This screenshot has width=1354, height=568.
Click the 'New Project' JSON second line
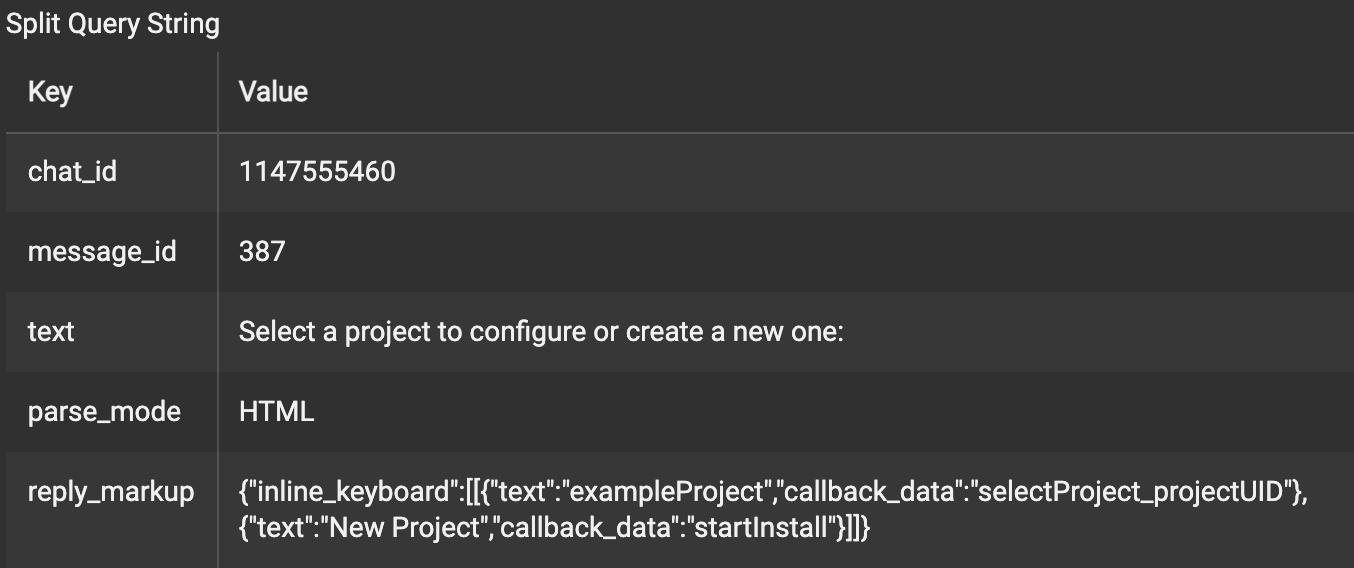pos(555,528)
